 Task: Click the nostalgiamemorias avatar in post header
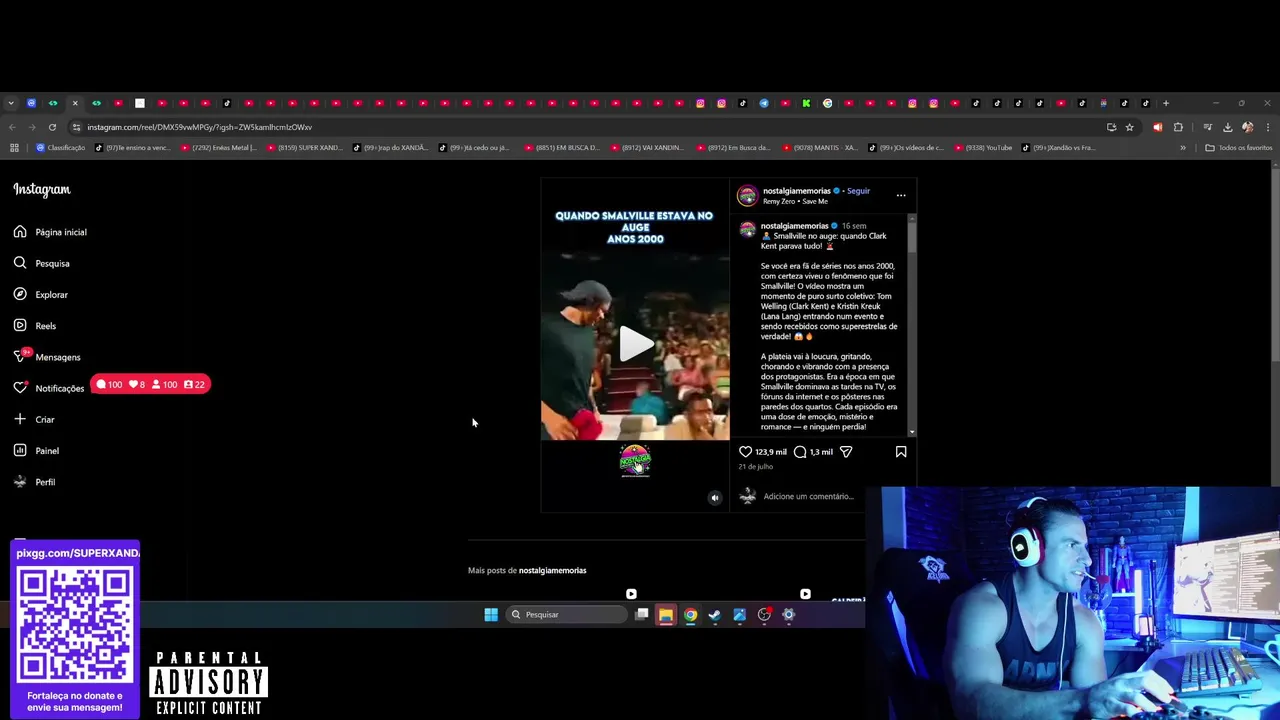748,195
